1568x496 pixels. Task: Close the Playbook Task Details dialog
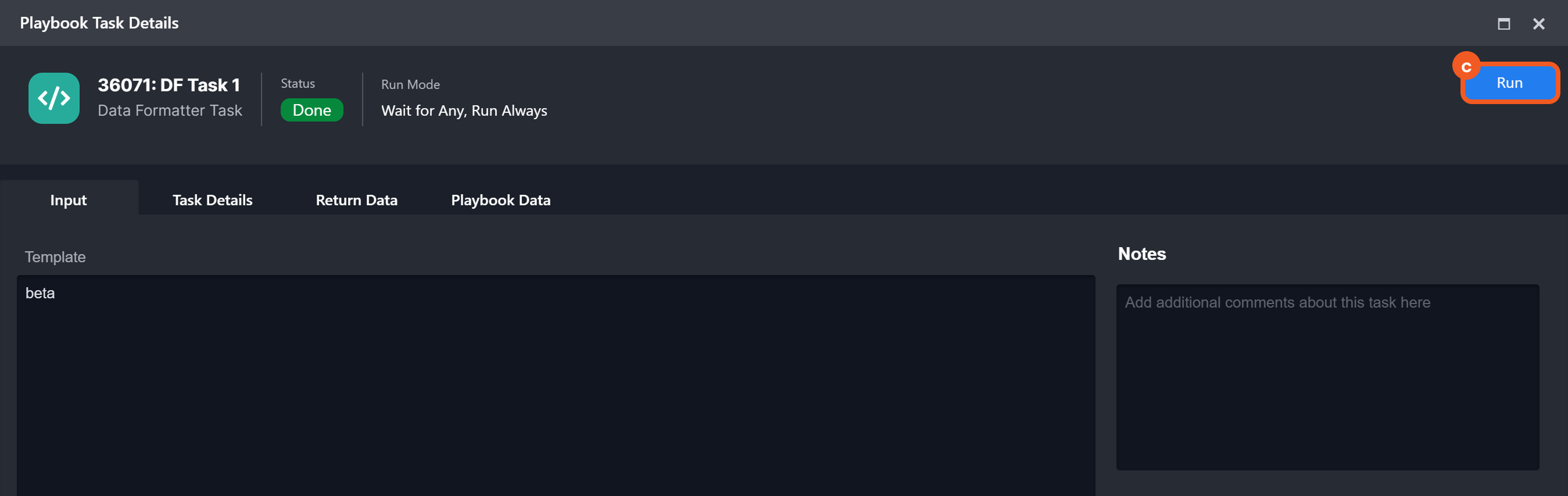pyautogui.click(x=1538, y=24)
